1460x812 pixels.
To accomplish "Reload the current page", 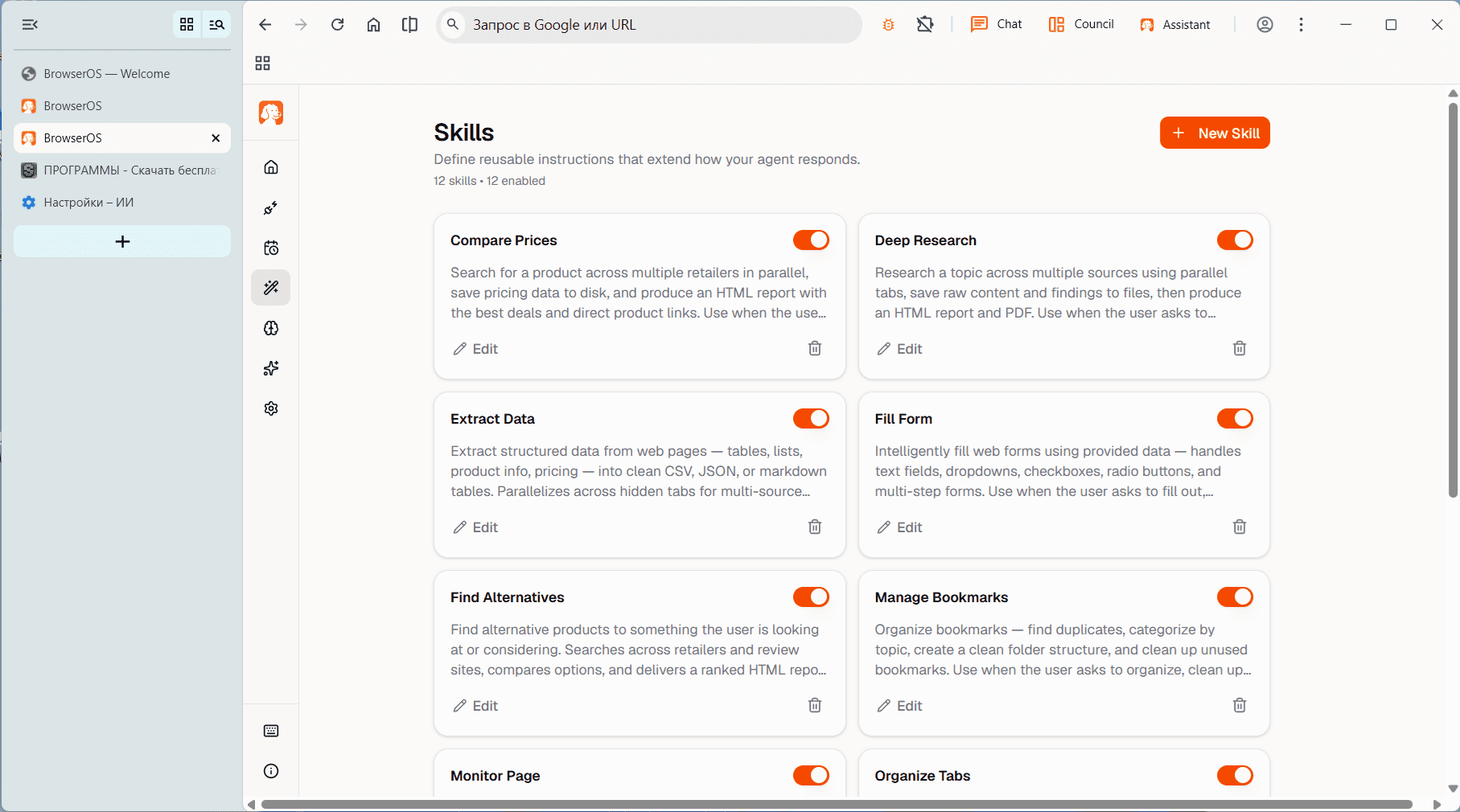I will [338, 25].
